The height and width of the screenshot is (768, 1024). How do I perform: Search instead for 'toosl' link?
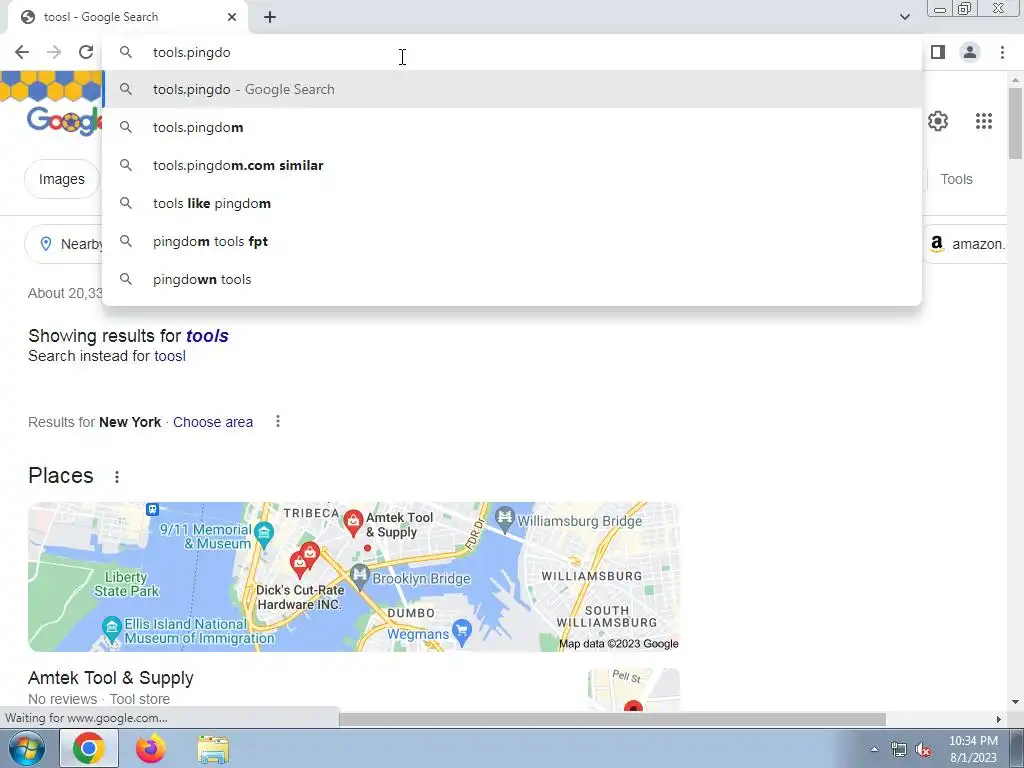pyautogui.click(x=170, y=356)
